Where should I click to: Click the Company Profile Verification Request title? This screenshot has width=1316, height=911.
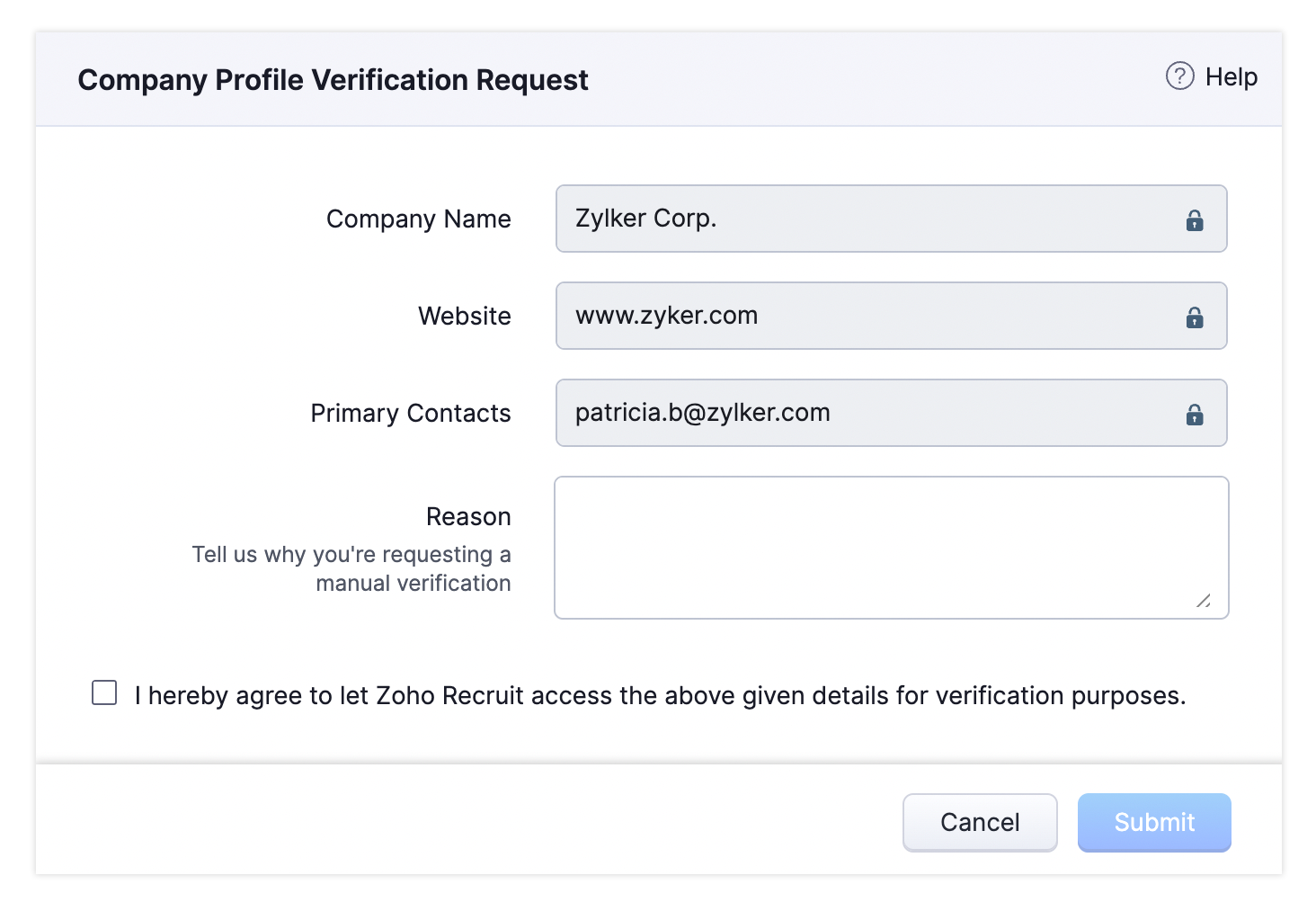pyautogui.click(x=333, y=80)
